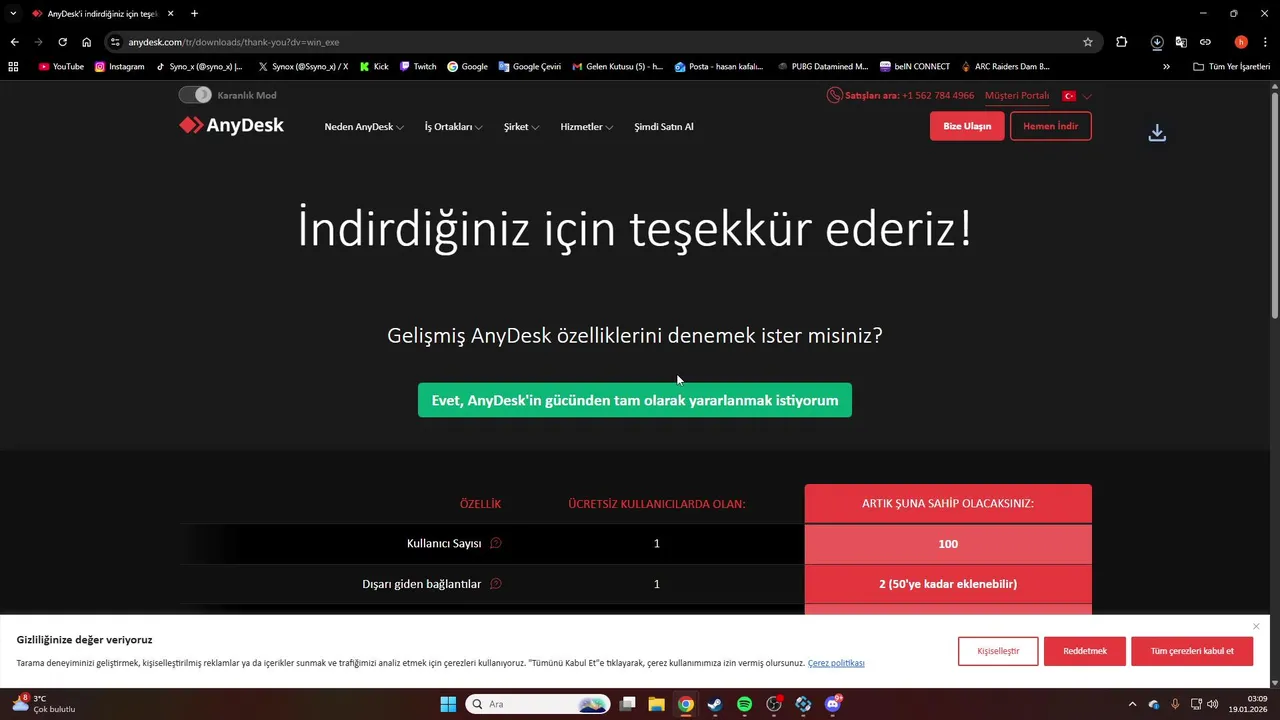
Task: Click the browser back arrow
Action: pyautogui.click(x=14, y=42)
